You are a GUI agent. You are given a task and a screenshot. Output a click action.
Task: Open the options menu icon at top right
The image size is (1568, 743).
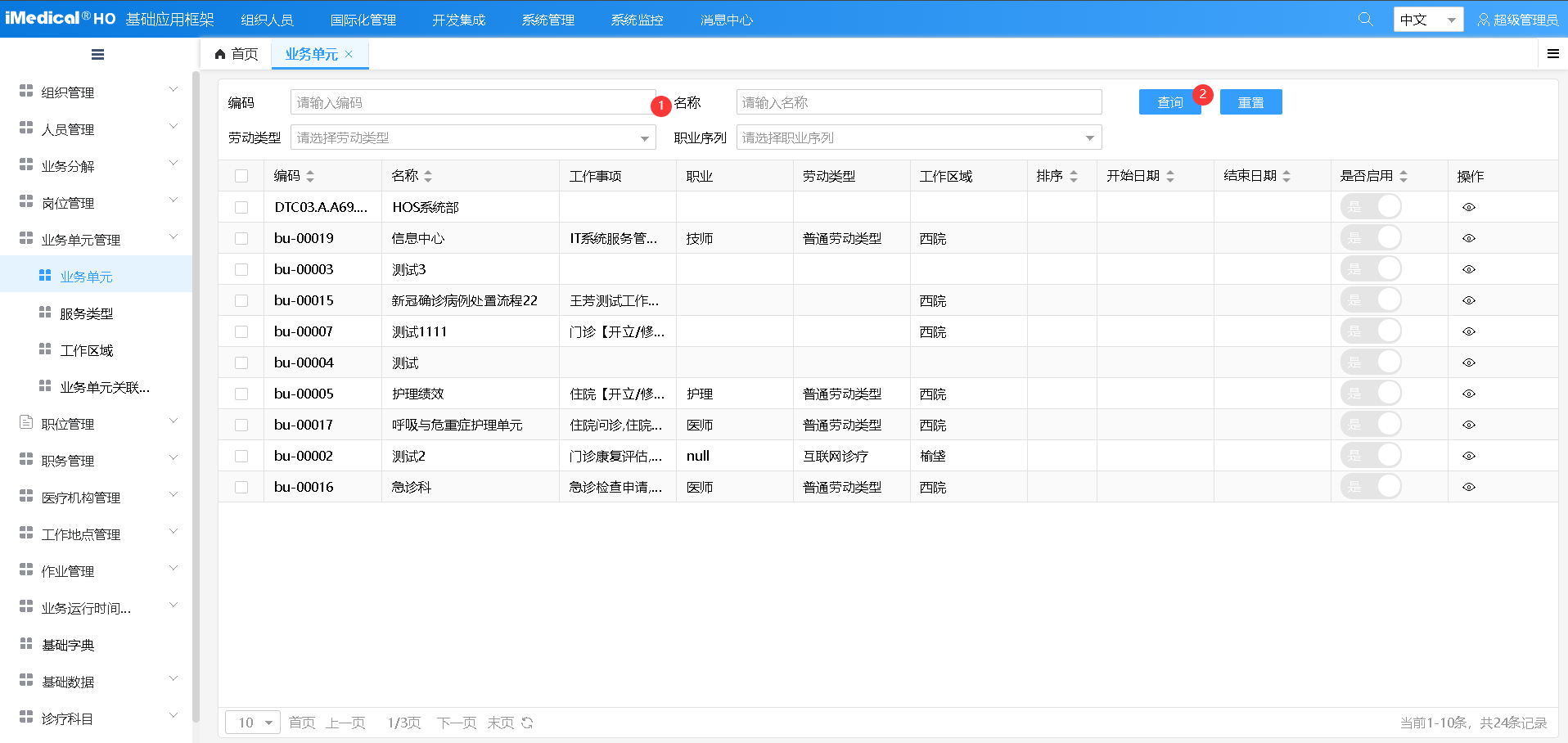(1552, 53)
